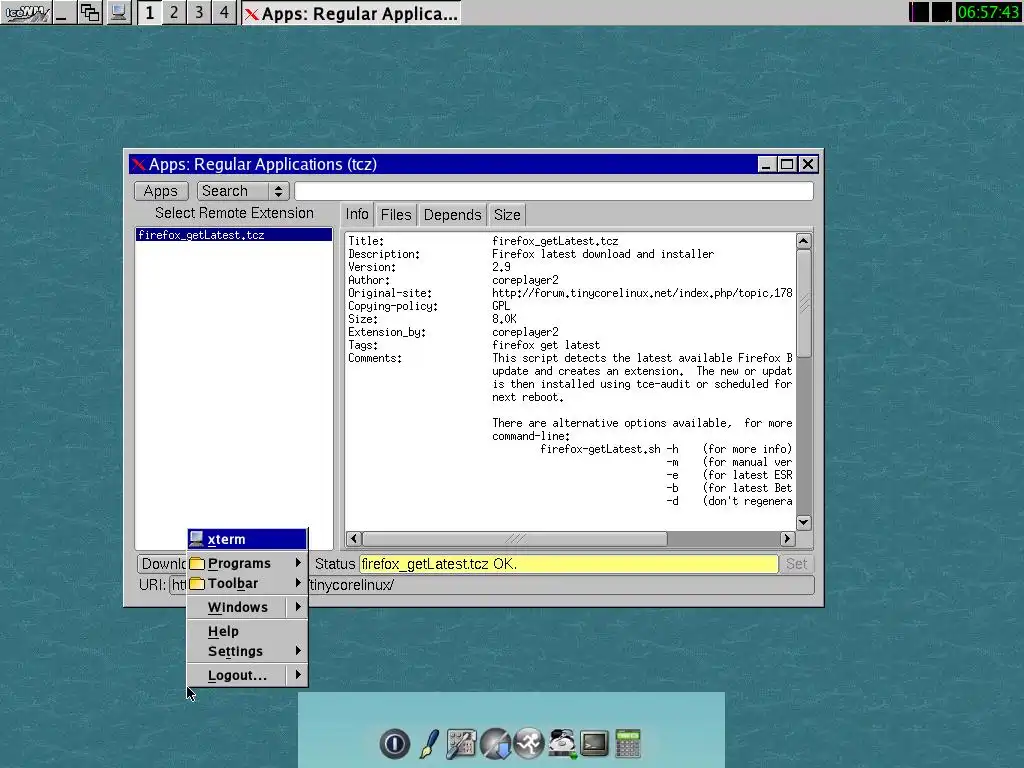Screen dimensions: 1024x768
Task: Switch to the Size tab
Action: click(x=507, y=215)
